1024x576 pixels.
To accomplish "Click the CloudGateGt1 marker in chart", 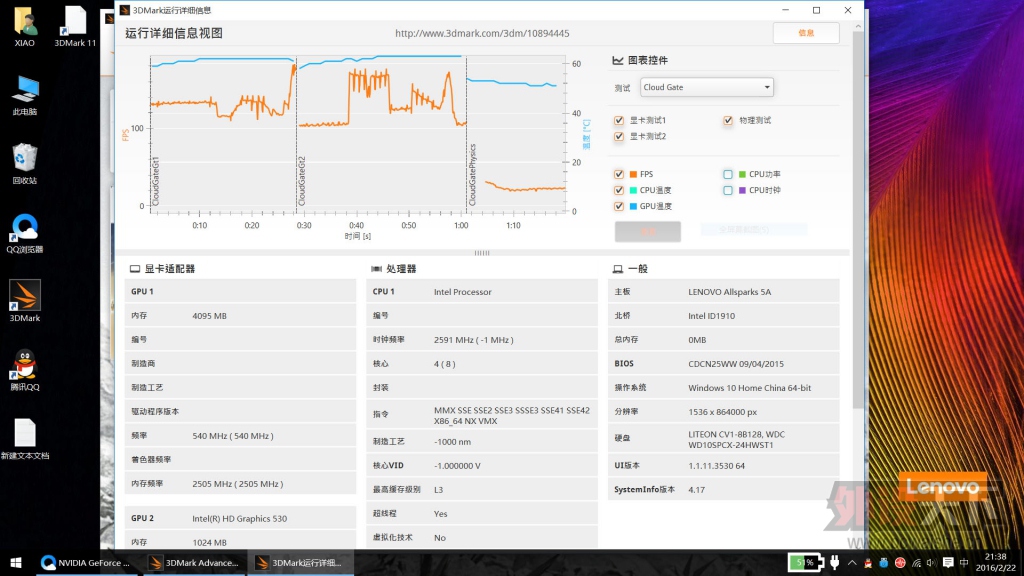I will [x=155, y=181].
